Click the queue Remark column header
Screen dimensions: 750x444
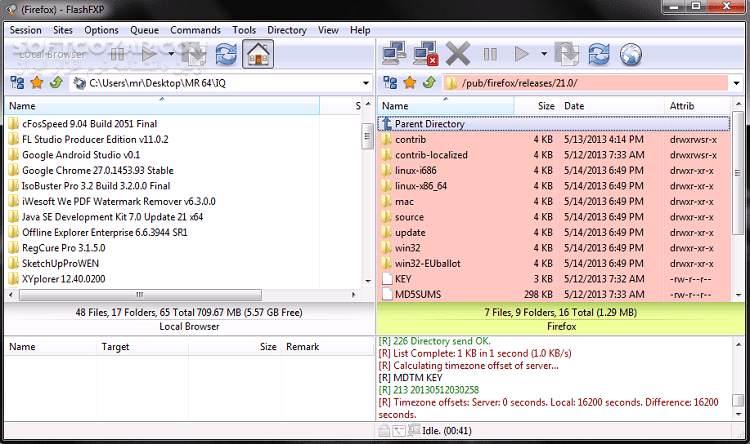tap(328, 347)
